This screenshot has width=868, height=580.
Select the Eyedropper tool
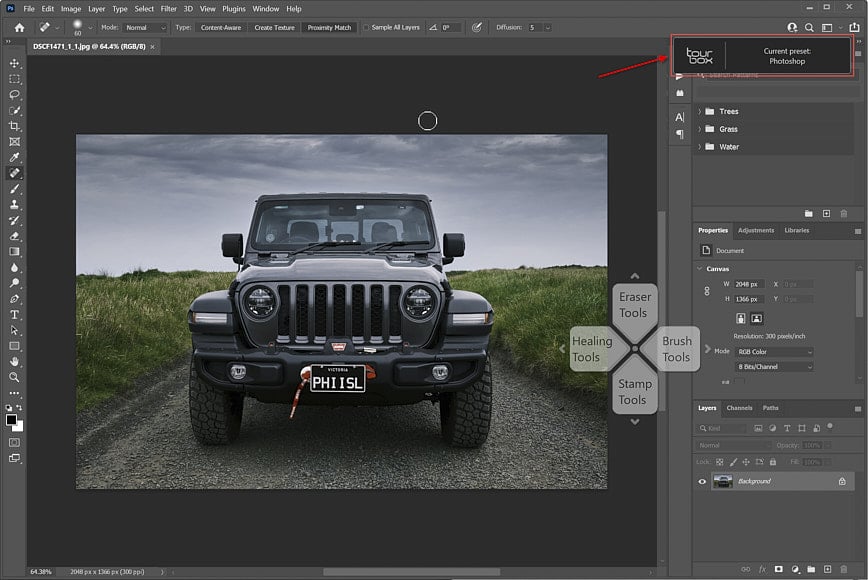pos(14,157)
